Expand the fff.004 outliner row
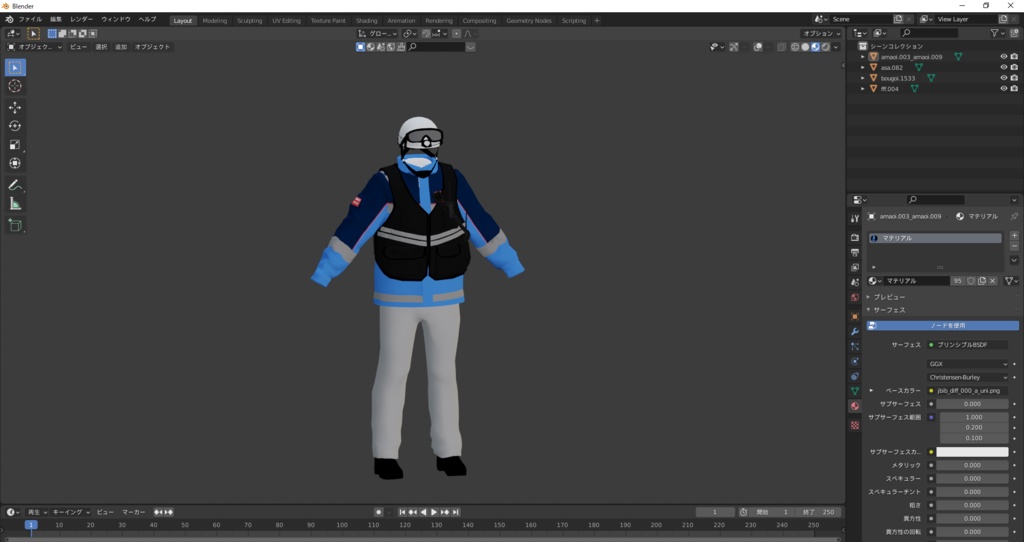1024x542 pixels. click(x=863, y=88)
